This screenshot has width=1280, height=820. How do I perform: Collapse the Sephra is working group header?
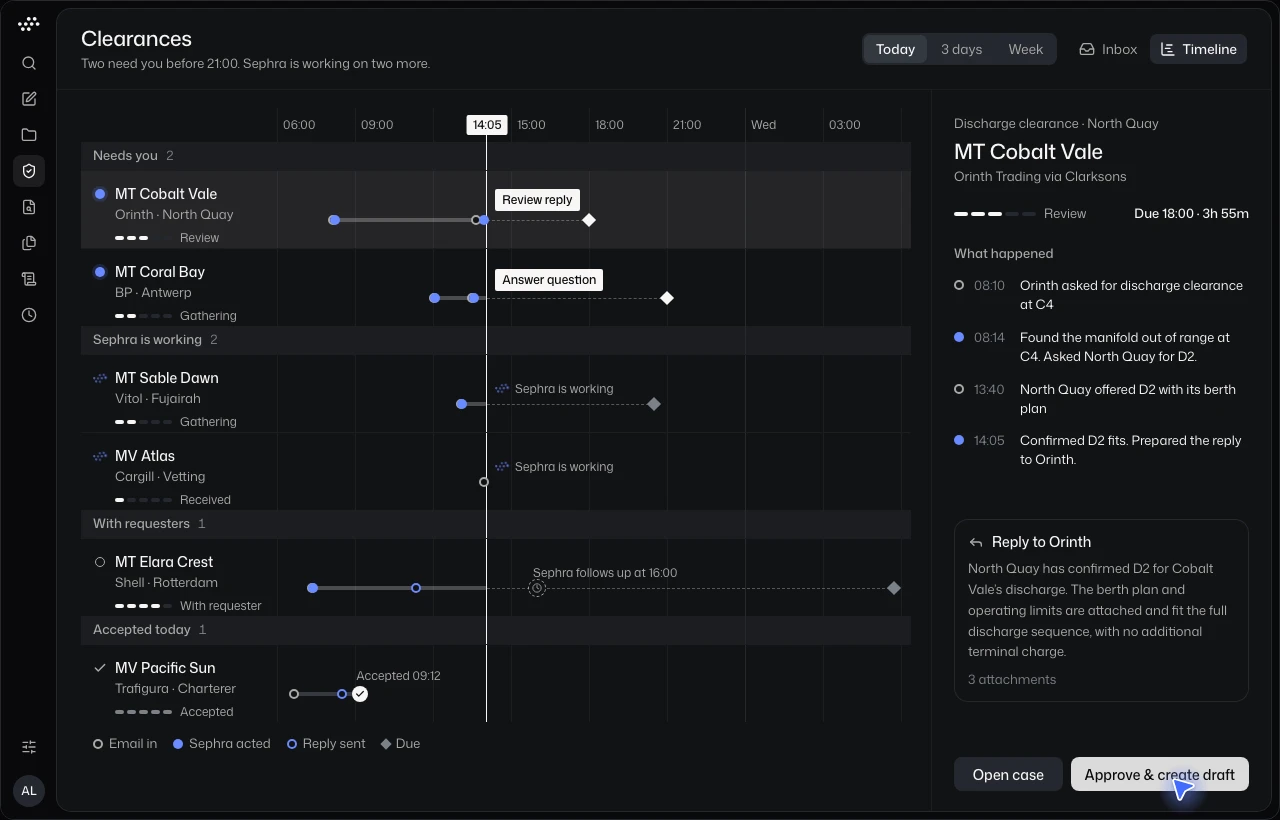[496, 340]
